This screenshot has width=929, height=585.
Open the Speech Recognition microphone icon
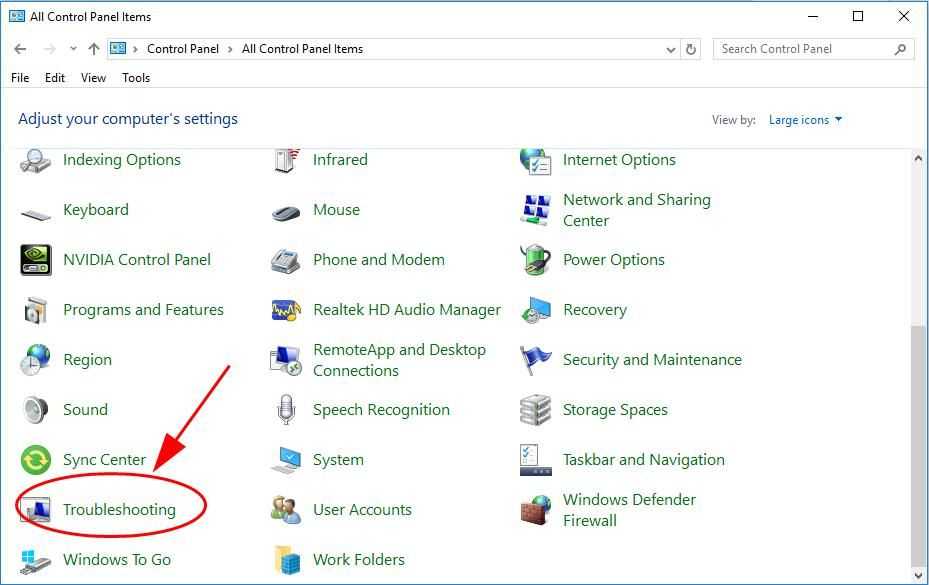pyautogui.click(x=286, y=410)
